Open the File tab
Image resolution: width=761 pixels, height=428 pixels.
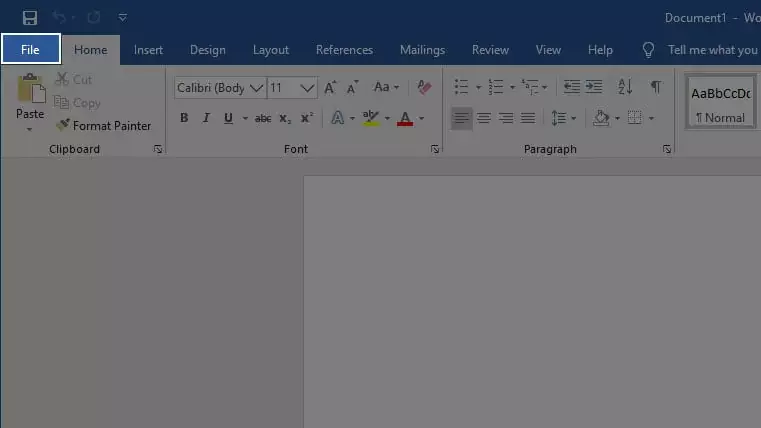pyautogui.click(x=30, y=49)
